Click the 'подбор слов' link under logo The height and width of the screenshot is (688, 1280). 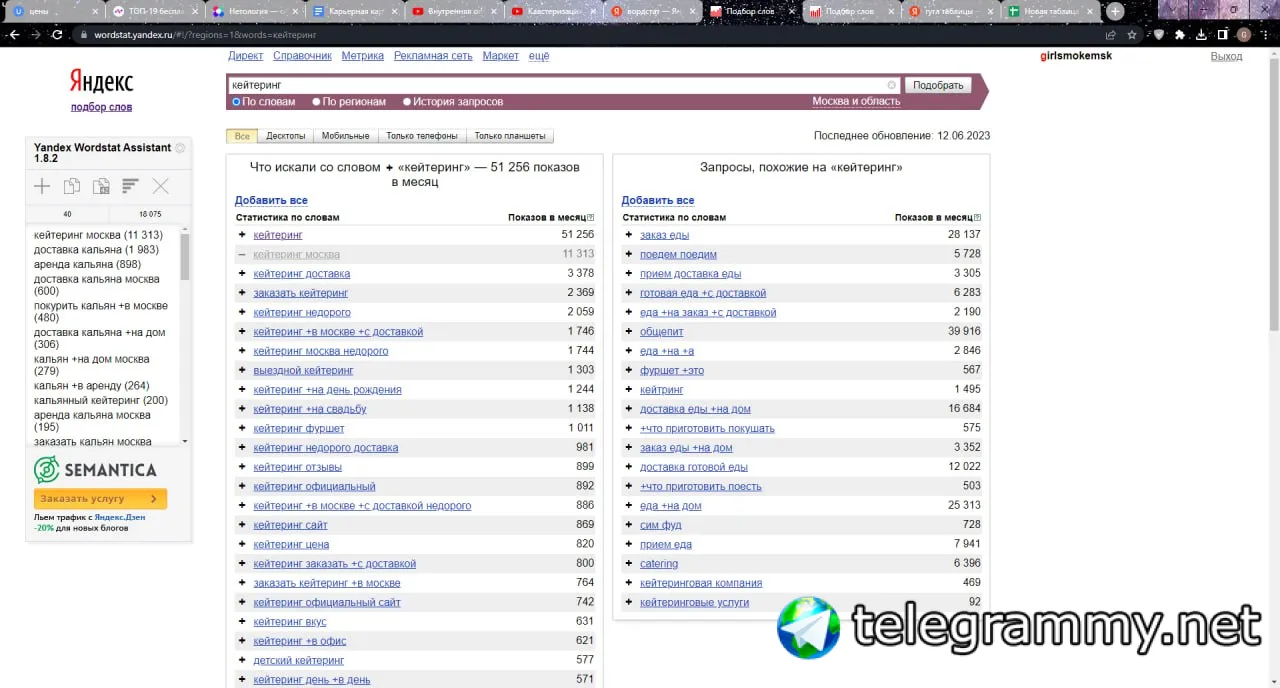101,107
